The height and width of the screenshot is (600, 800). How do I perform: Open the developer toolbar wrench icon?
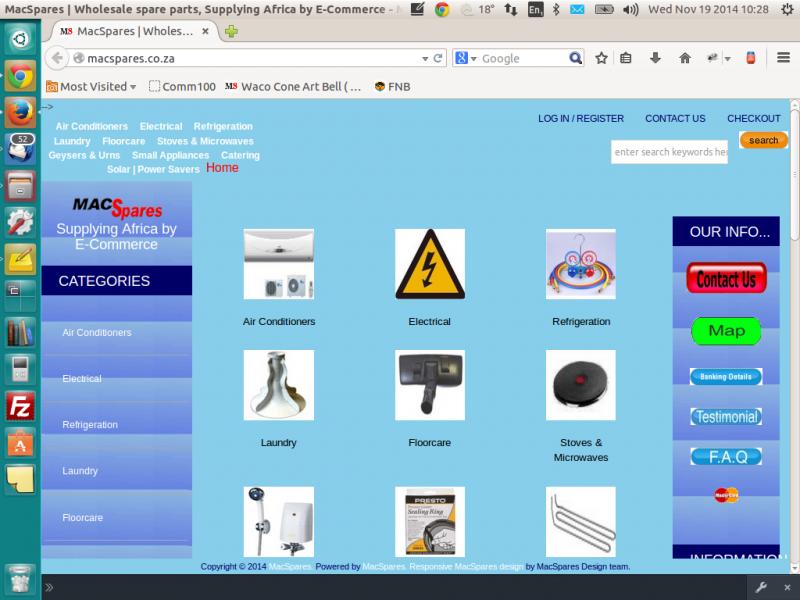tap(761, 587)
